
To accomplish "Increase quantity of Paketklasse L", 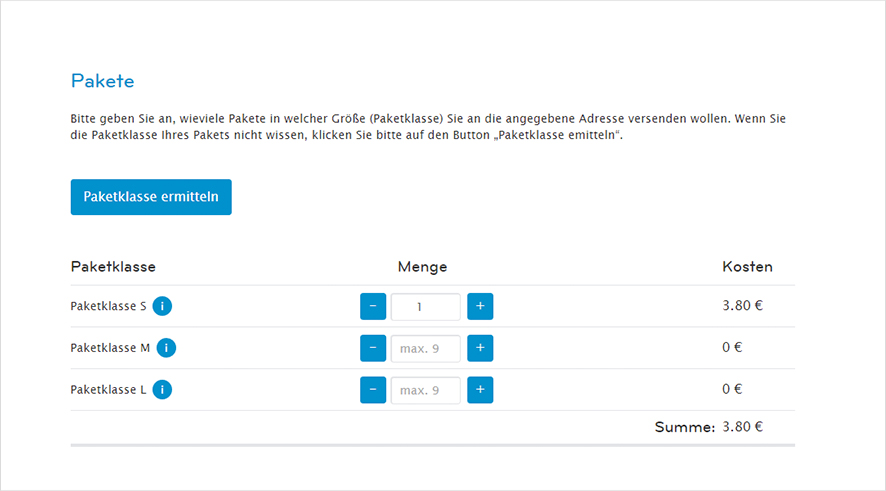I will point(480,390).
